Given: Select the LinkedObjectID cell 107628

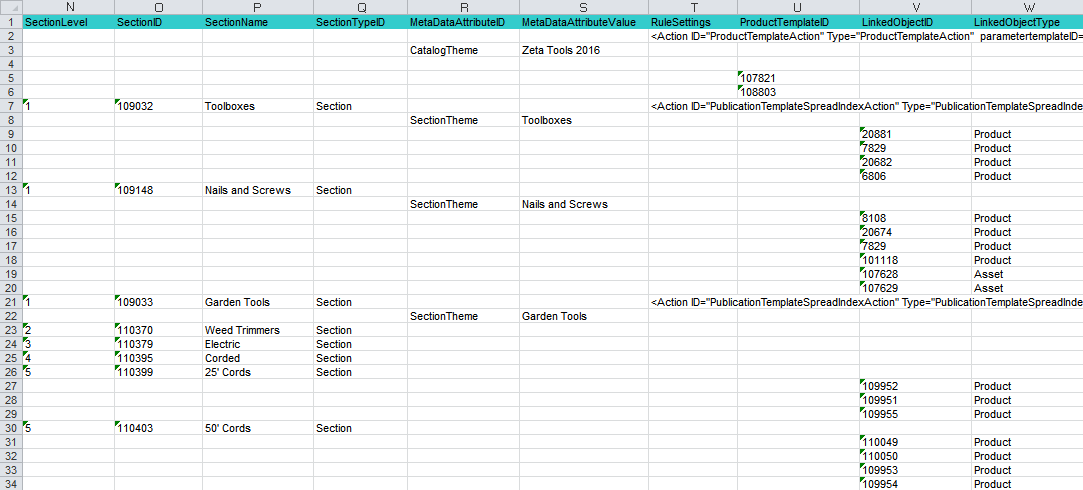Looking at the screenshot, I should pyautogui.click(x=915, y=274).
